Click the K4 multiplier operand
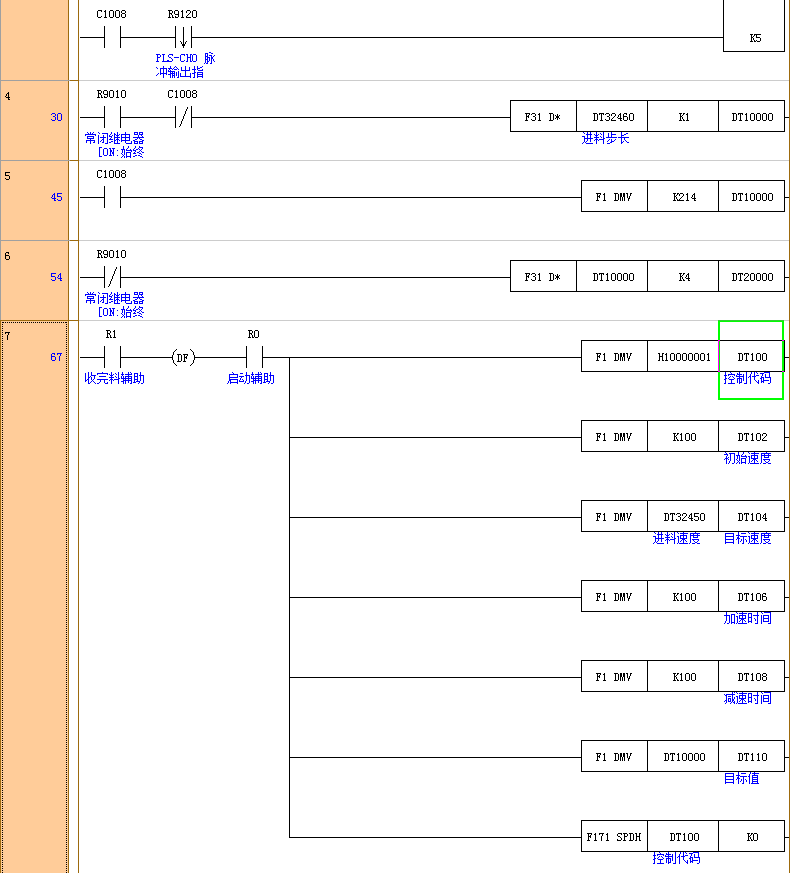 tap(683, 277)
